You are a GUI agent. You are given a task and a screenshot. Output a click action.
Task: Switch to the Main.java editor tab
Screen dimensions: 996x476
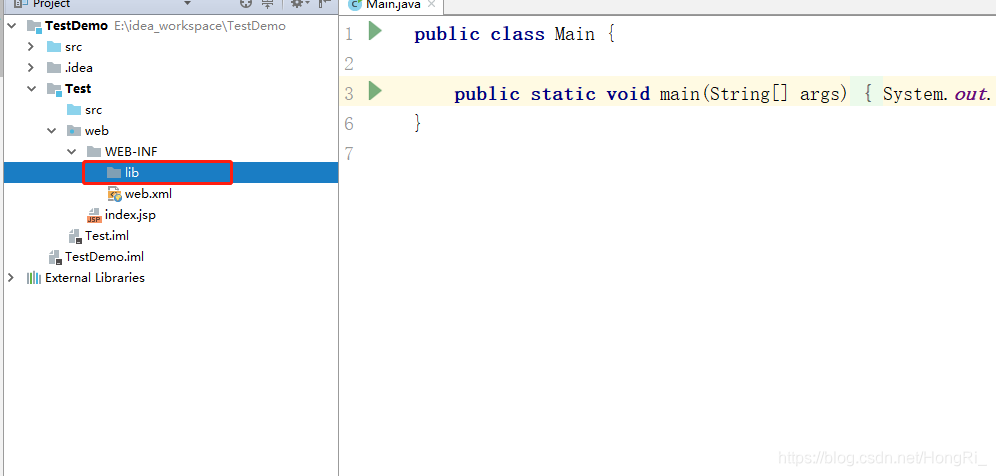click(x=393, y=4)
